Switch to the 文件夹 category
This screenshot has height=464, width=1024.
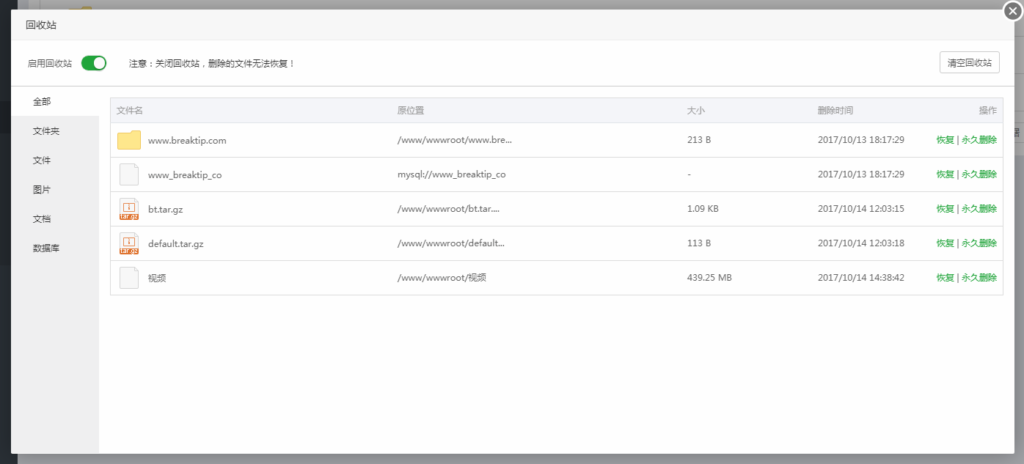point(46,131)
